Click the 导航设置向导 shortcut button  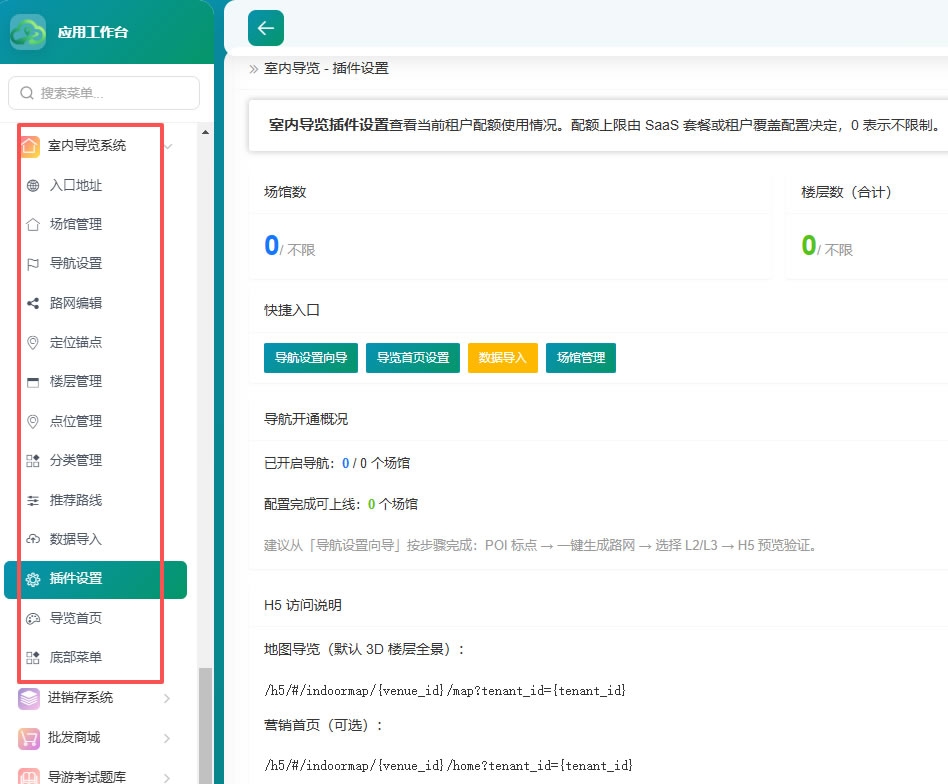tap(311, 358)
